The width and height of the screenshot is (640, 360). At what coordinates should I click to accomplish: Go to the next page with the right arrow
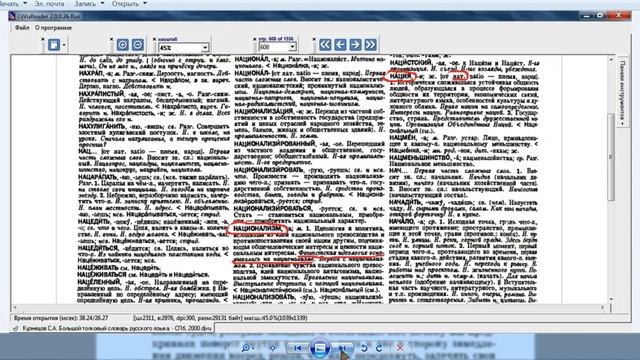coord(356,44)
